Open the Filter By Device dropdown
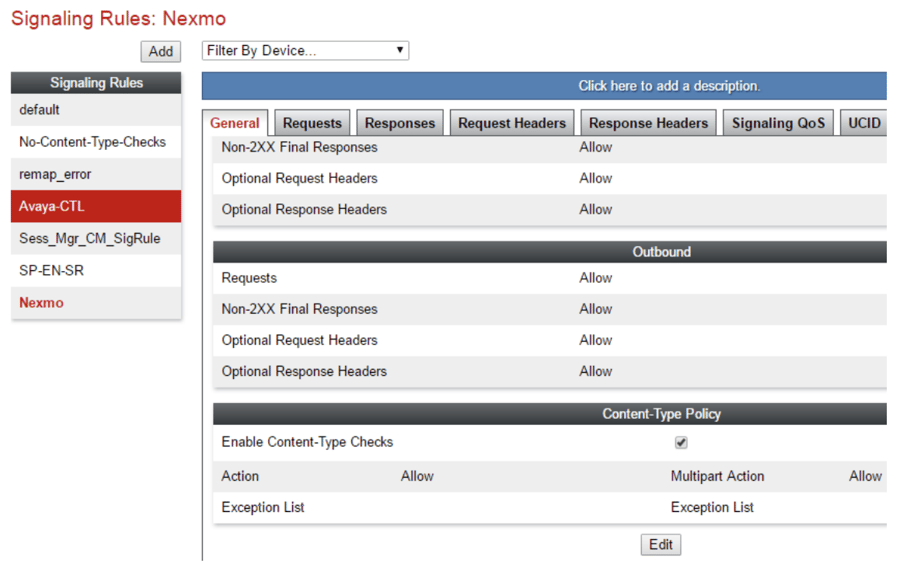The height and width of the screenshot is (567, 900). [305, 51]
